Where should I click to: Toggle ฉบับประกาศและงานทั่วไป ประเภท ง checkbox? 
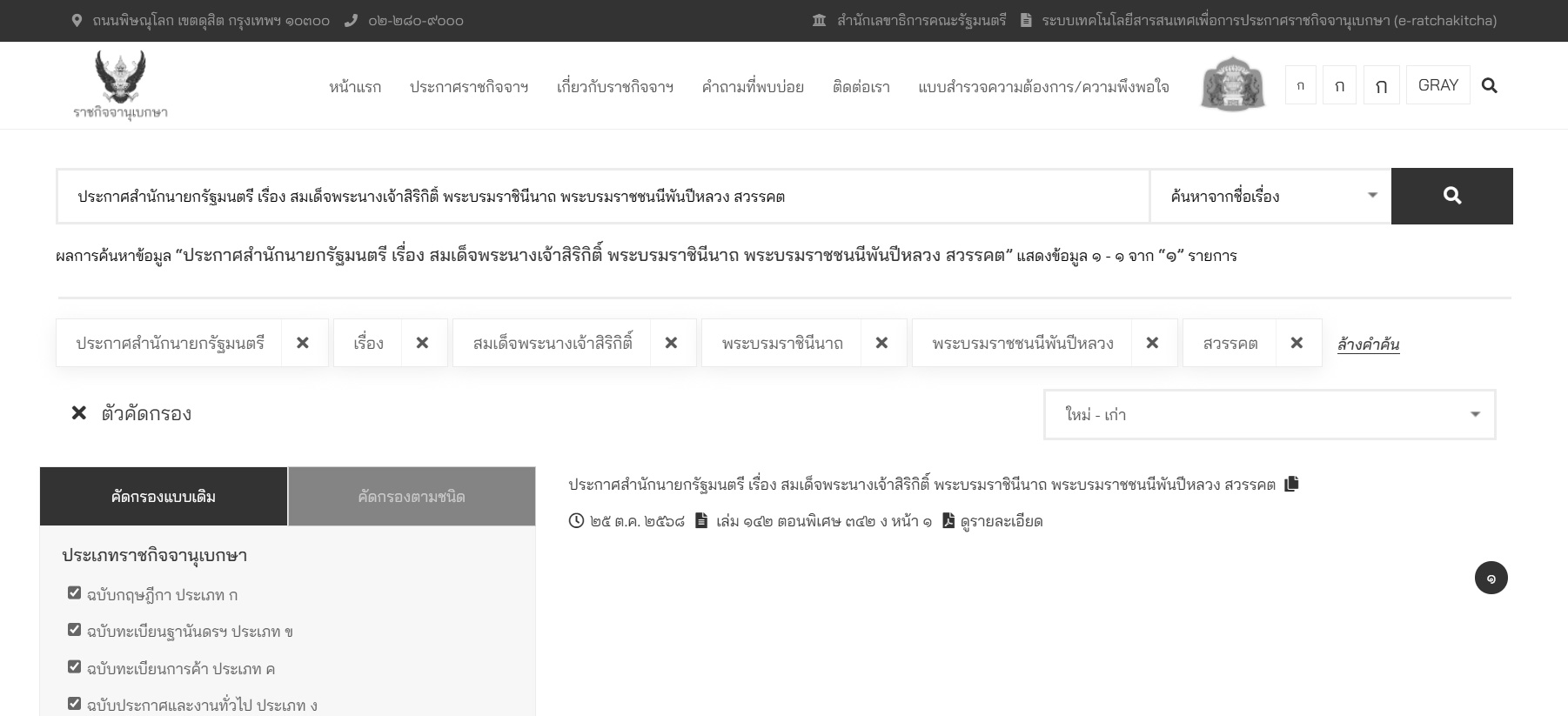point(74,703)
